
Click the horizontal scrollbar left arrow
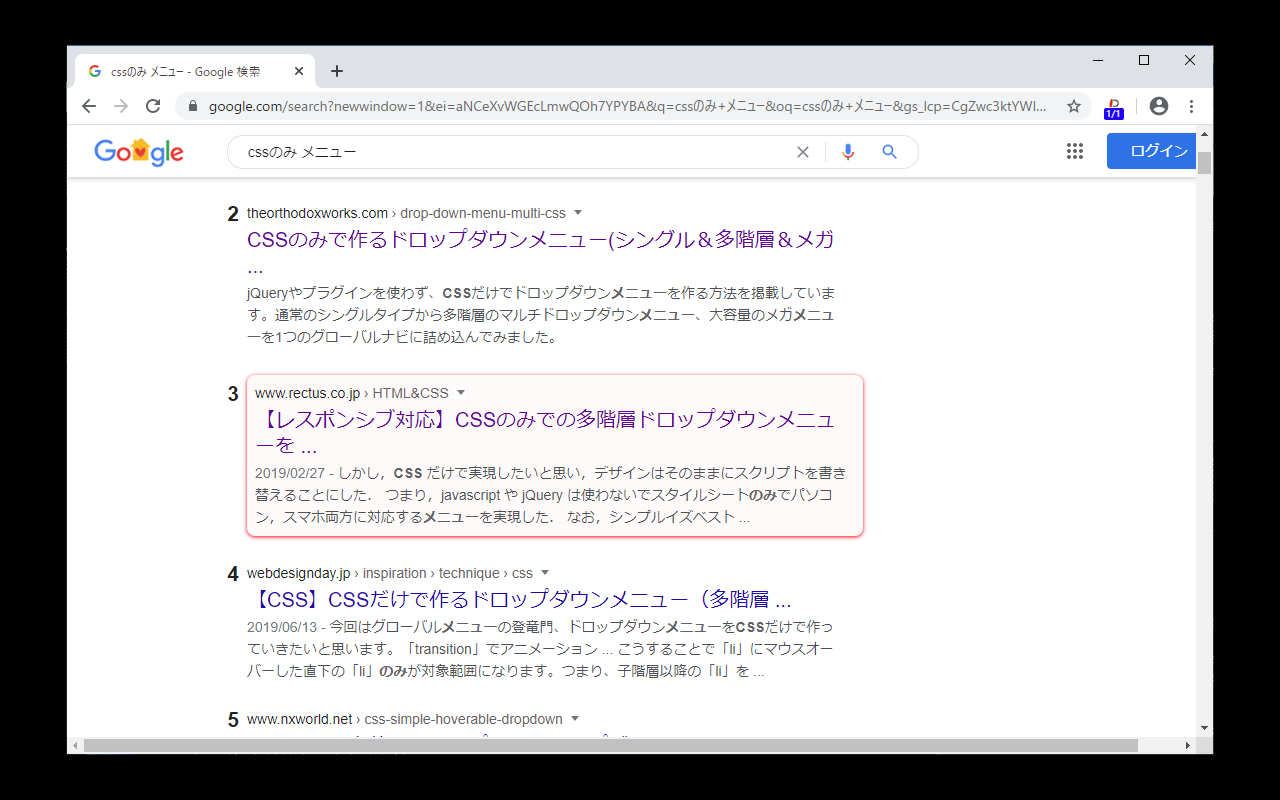tap(75, 745)
